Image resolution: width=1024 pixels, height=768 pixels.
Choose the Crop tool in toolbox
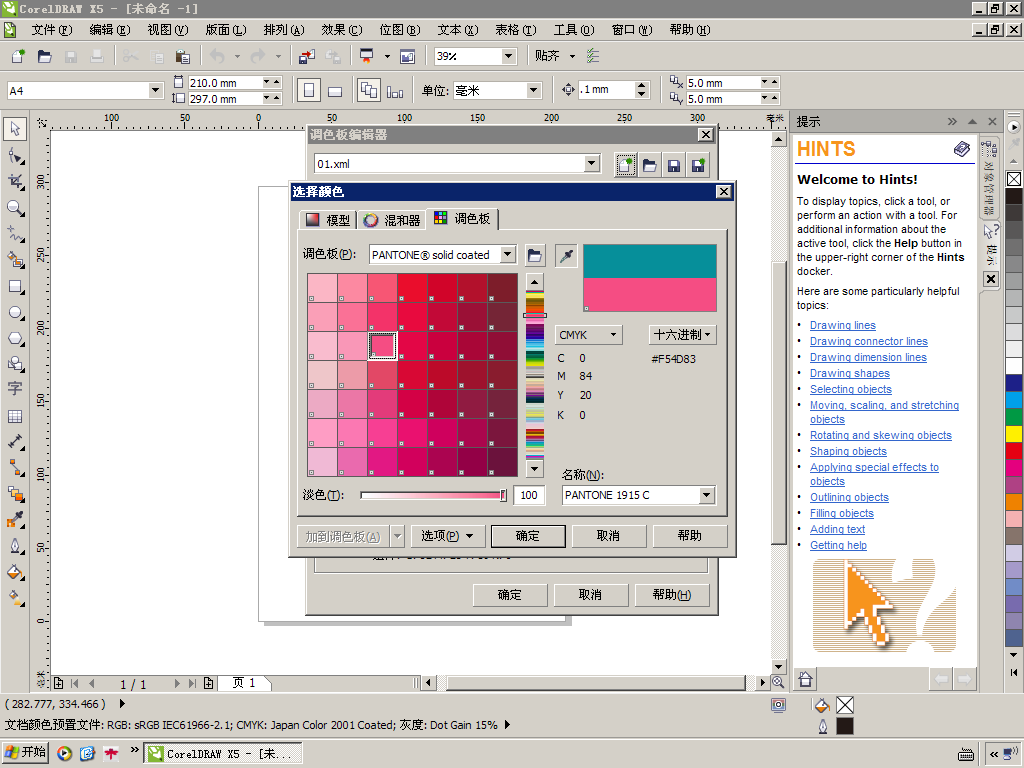tap(15, 182)
